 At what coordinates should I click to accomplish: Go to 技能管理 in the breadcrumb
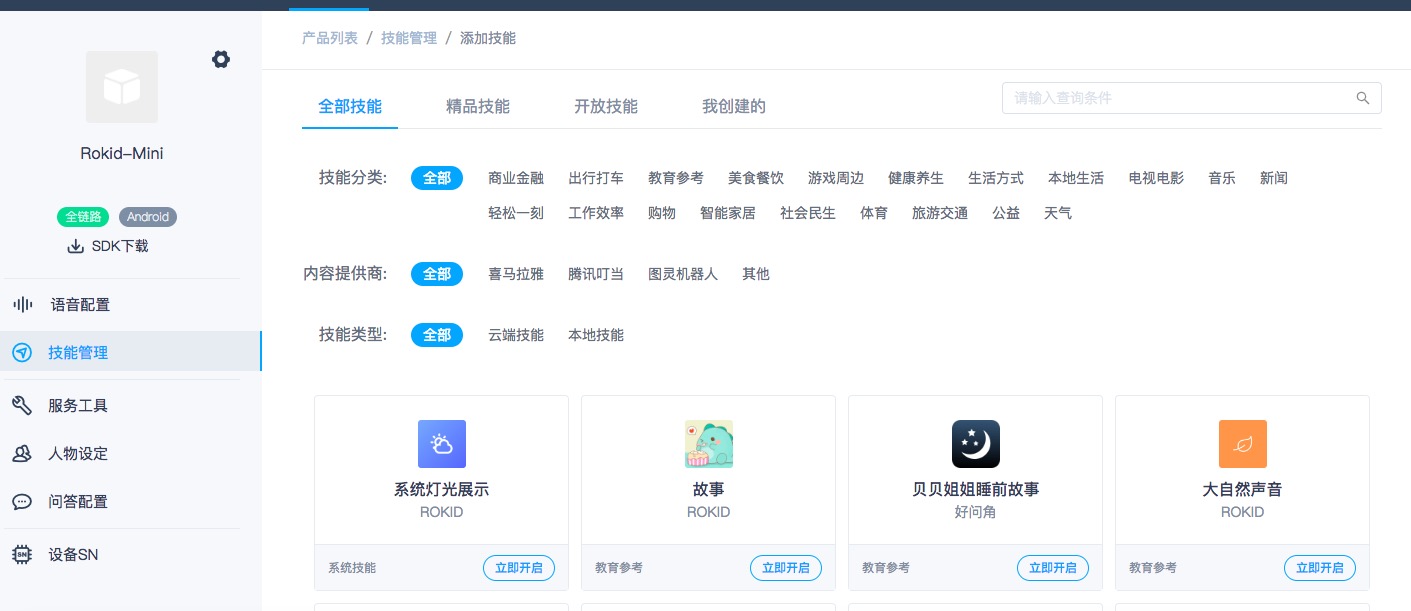(409, 38)
